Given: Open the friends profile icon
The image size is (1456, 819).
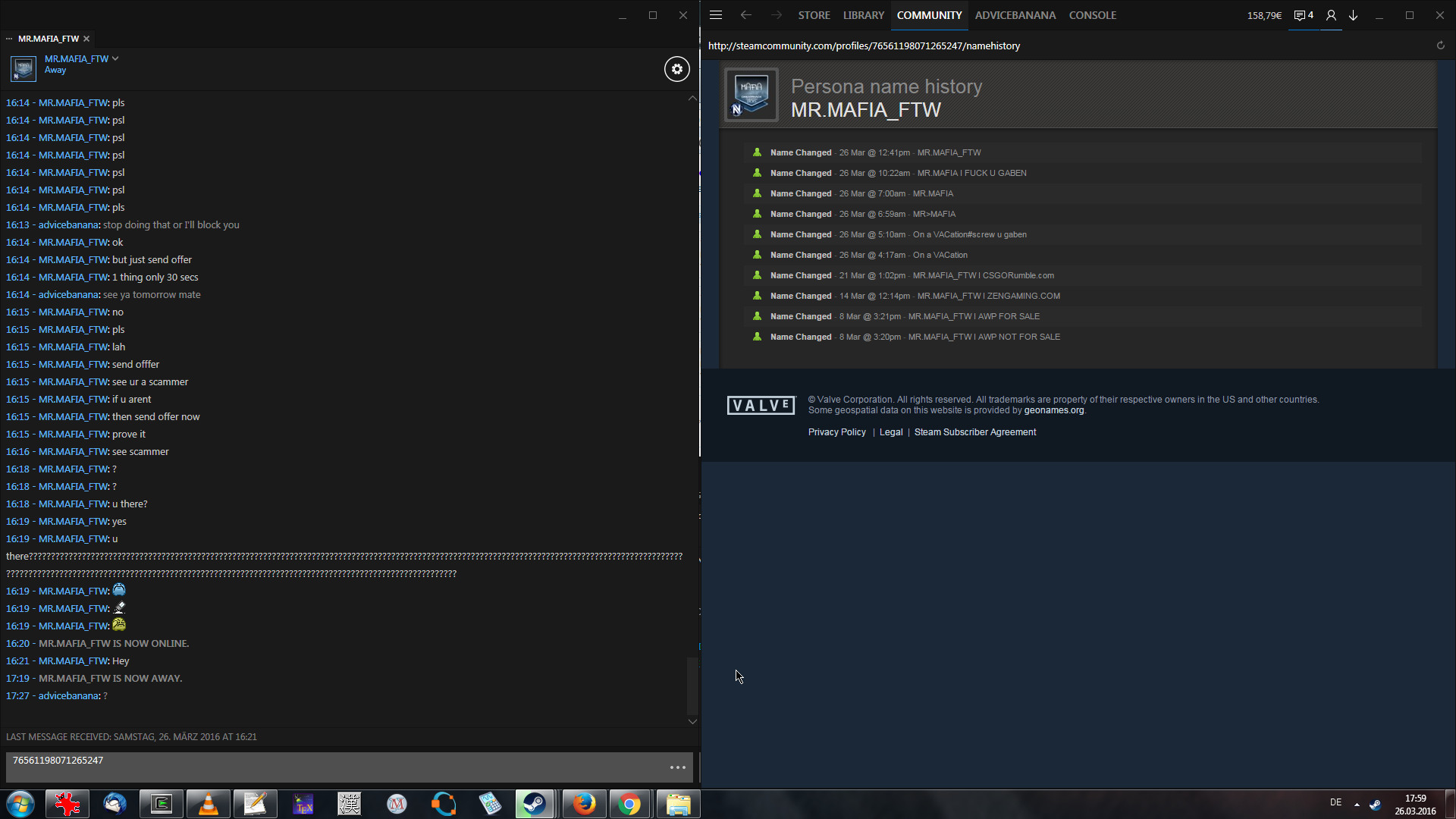Looking at the screenshot, I should 1330,15.
